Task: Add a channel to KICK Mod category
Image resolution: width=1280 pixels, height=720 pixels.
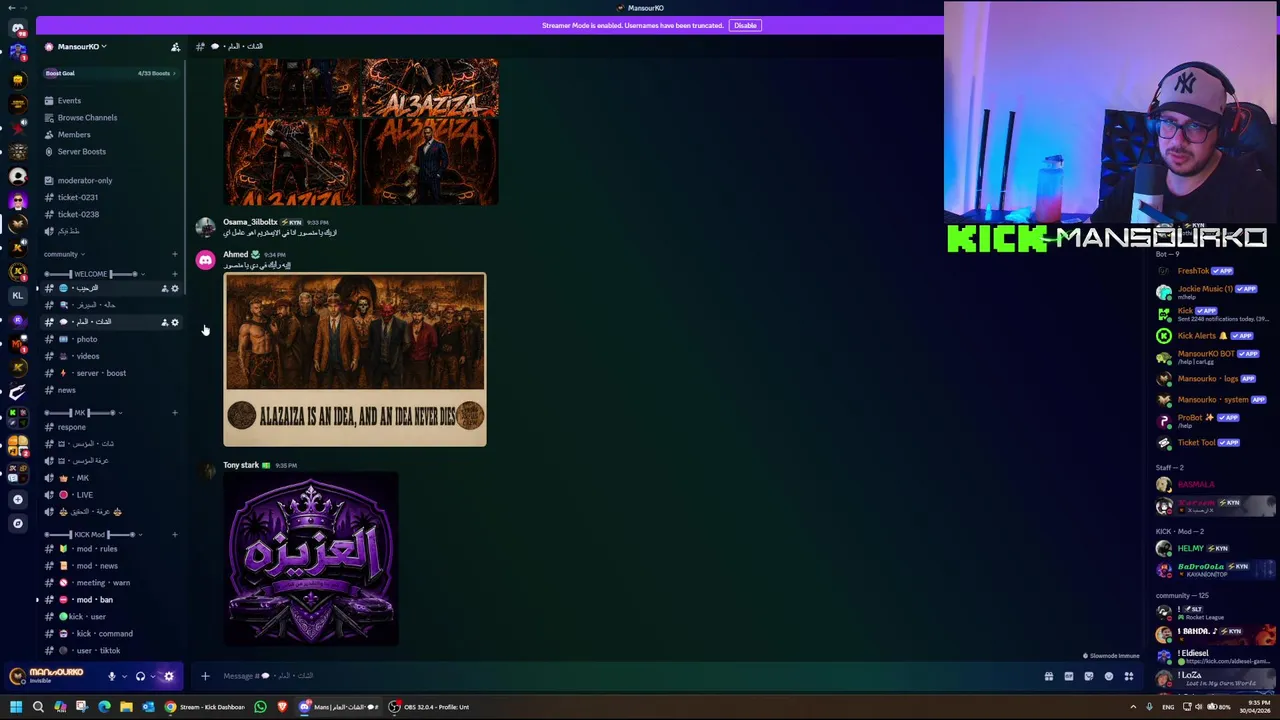Action: (x=174, y=535)
